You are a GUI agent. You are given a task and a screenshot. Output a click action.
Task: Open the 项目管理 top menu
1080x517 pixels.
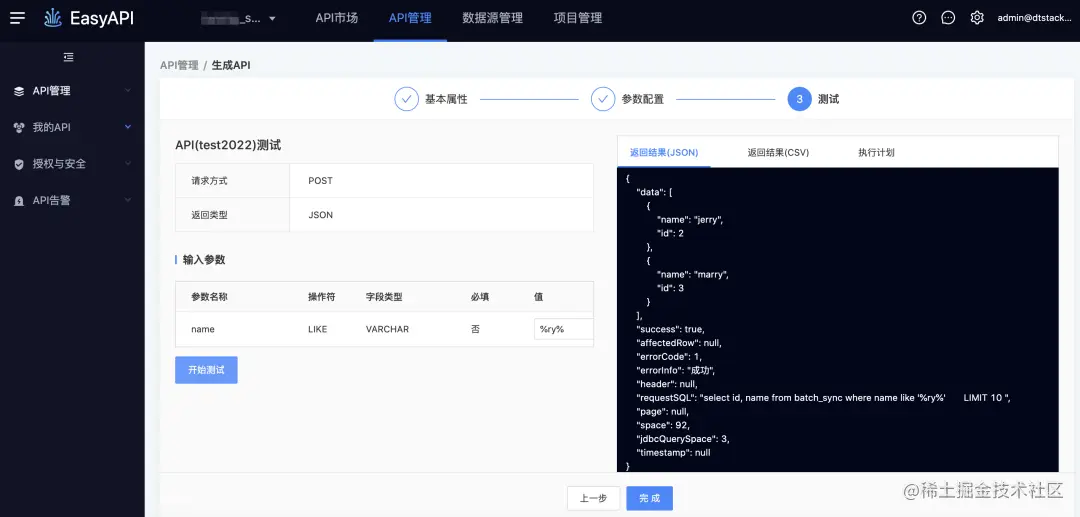coord(578,19)
